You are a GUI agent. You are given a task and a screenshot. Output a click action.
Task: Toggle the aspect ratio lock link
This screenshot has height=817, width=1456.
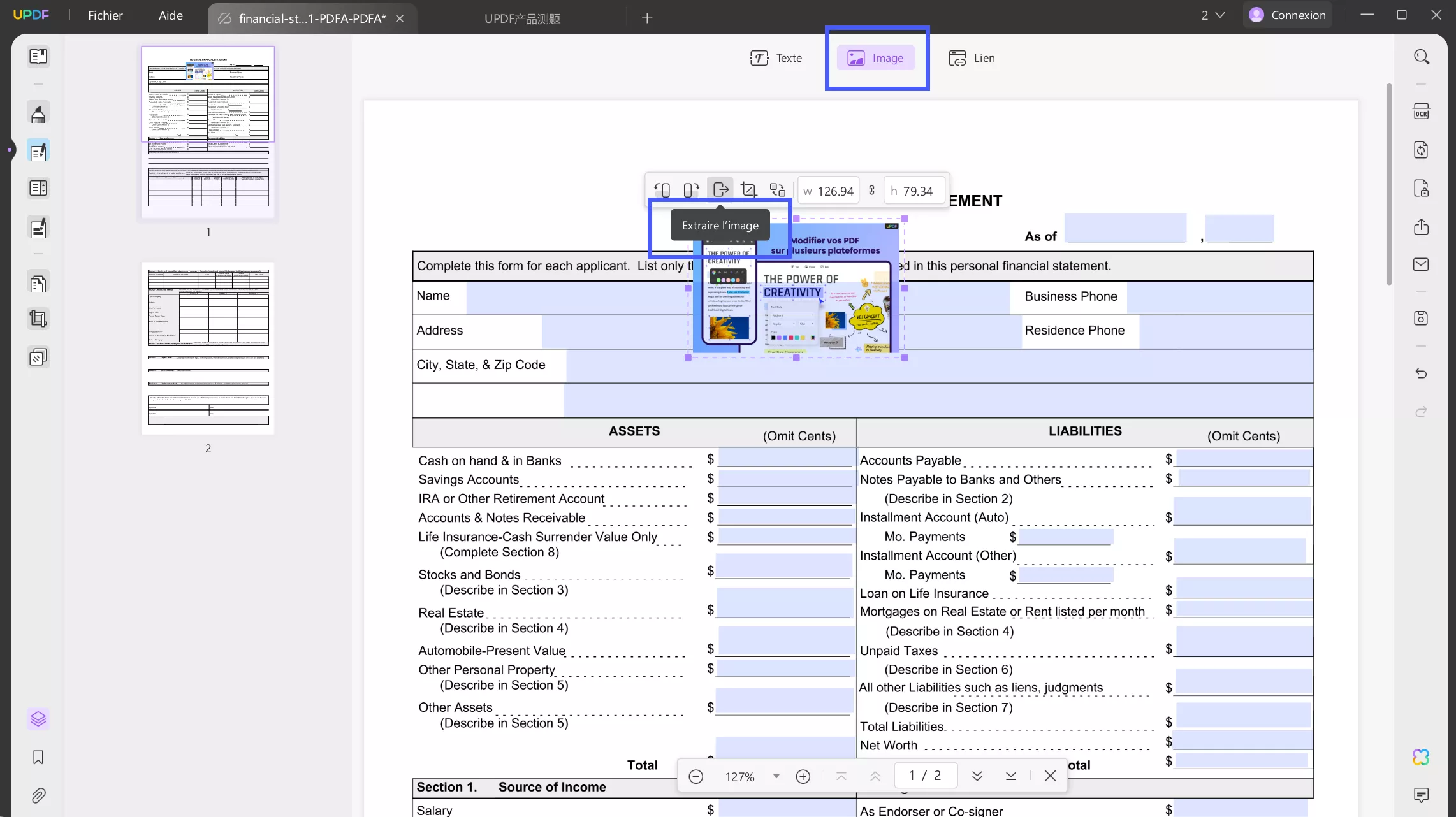point(871,191)
